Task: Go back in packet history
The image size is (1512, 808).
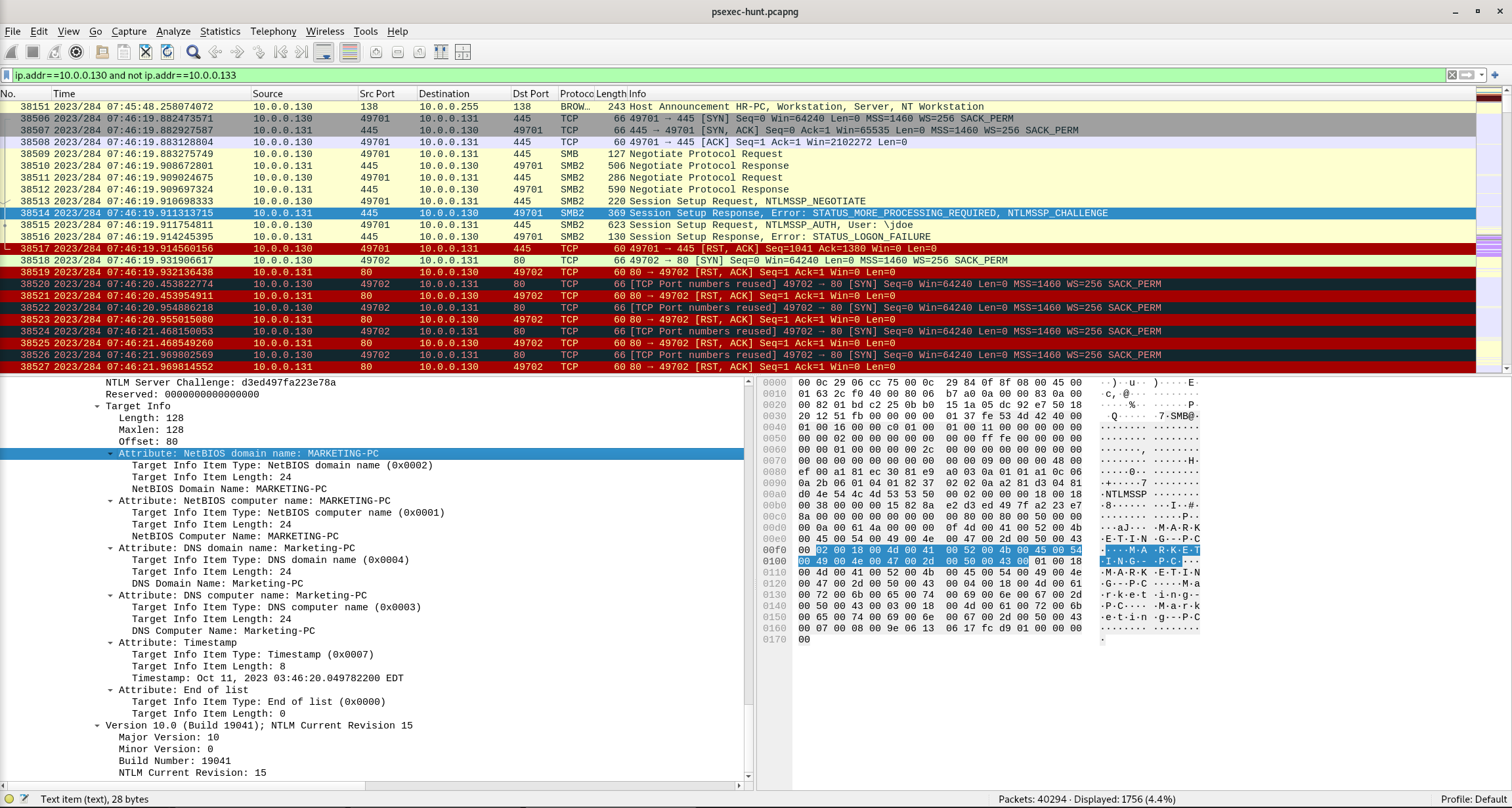Action: click(x=215, y=53)
